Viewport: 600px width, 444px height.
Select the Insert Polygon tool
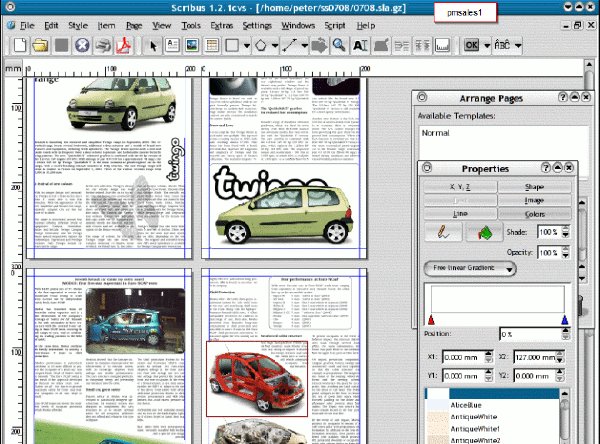point(261,45)
